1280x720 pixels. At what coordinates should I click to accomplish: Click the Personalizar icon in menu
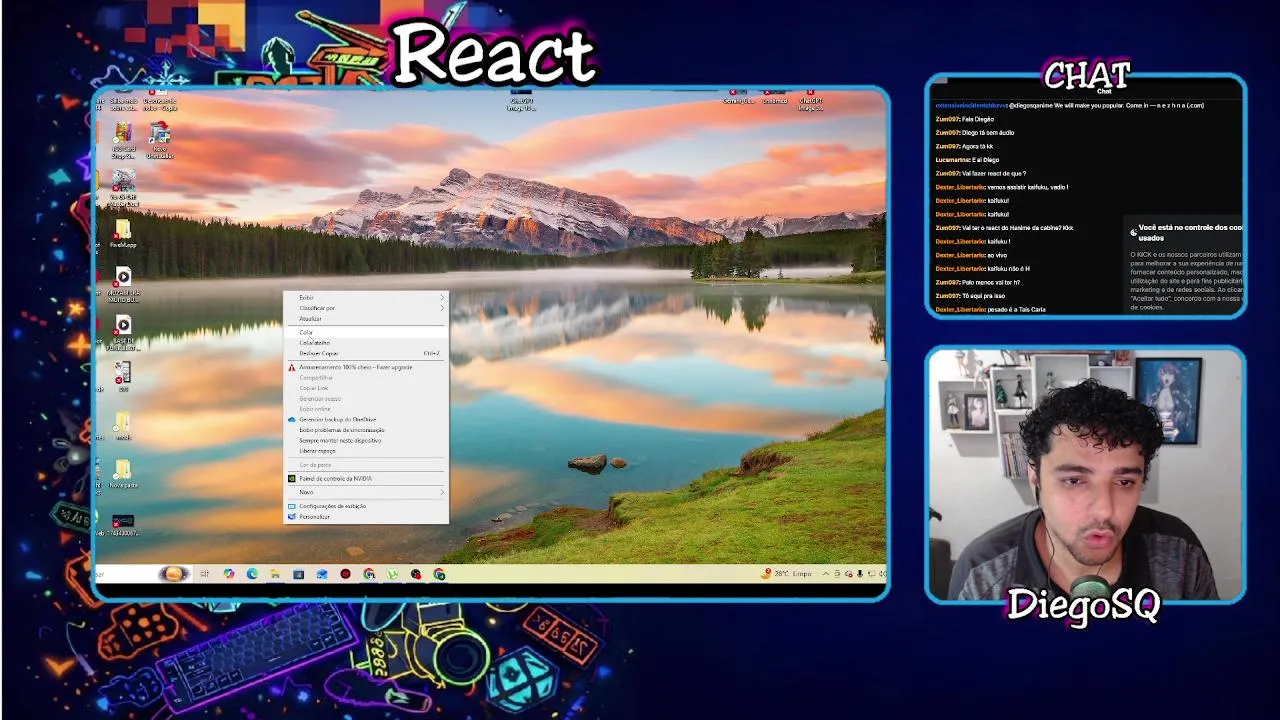pos(292,517)
